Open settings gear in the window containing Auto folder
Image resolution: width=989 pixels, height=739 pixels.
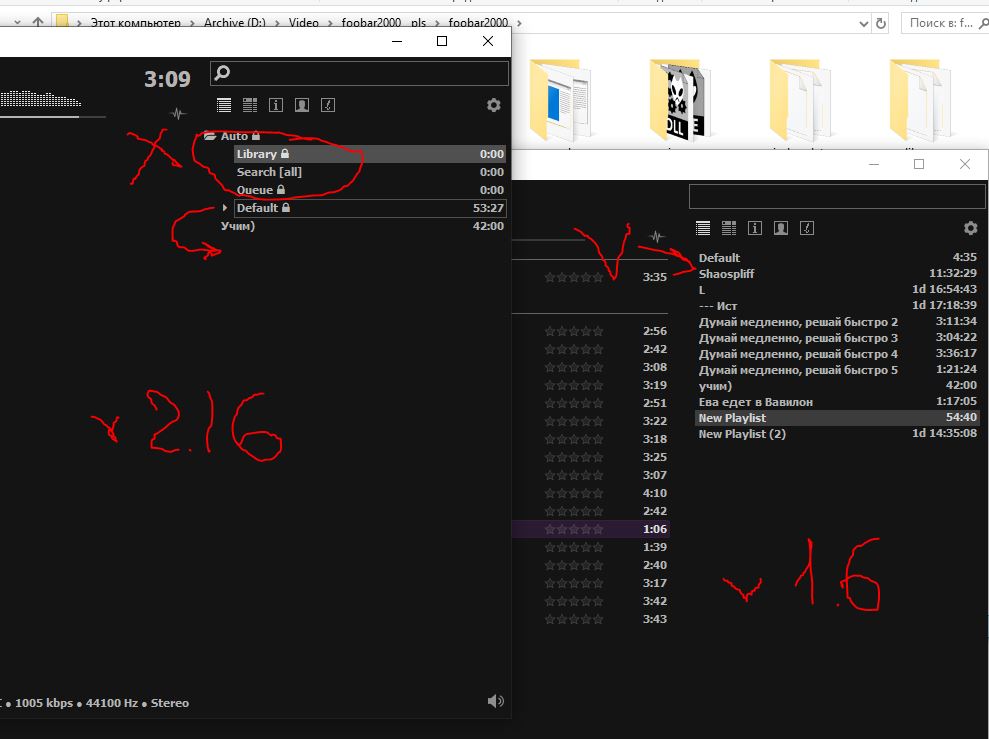point(493,105)
